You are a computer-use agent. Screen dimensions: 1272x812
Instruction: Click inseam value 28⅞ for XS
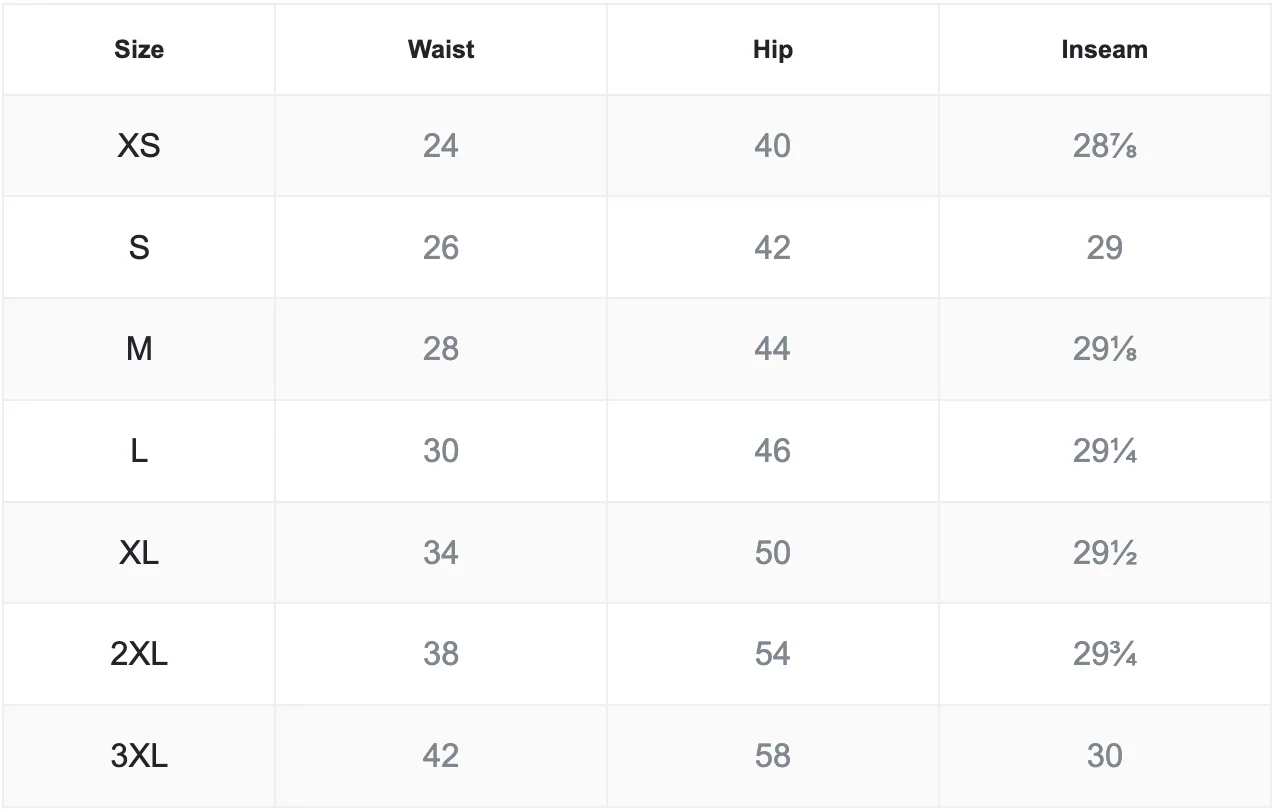pos(1104,146)
